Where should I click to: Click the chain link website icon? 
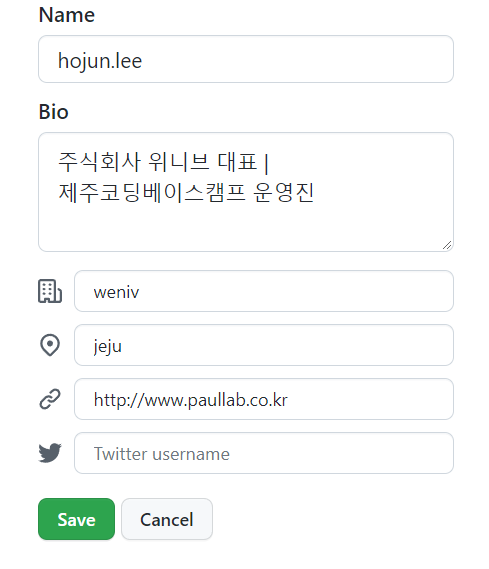[50, 399]
